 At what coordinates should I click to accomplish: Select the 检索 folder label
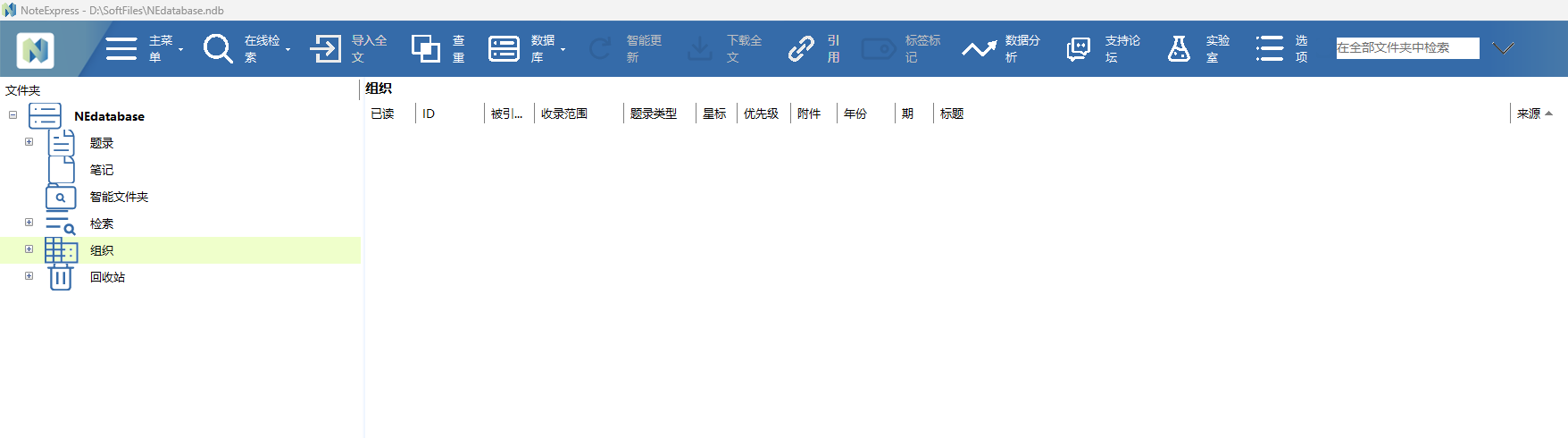pyautogui.click(x=102, y=223)
